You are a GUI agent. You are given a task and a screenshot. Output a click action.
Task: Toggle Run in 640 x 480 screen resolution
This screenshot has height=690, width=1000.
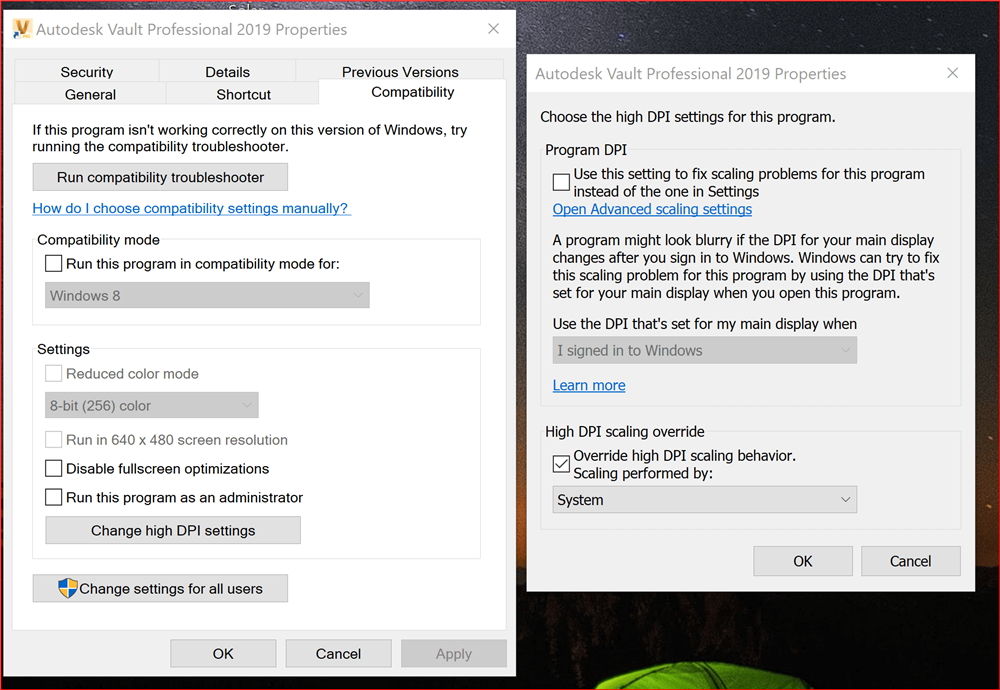coord(54,439)
